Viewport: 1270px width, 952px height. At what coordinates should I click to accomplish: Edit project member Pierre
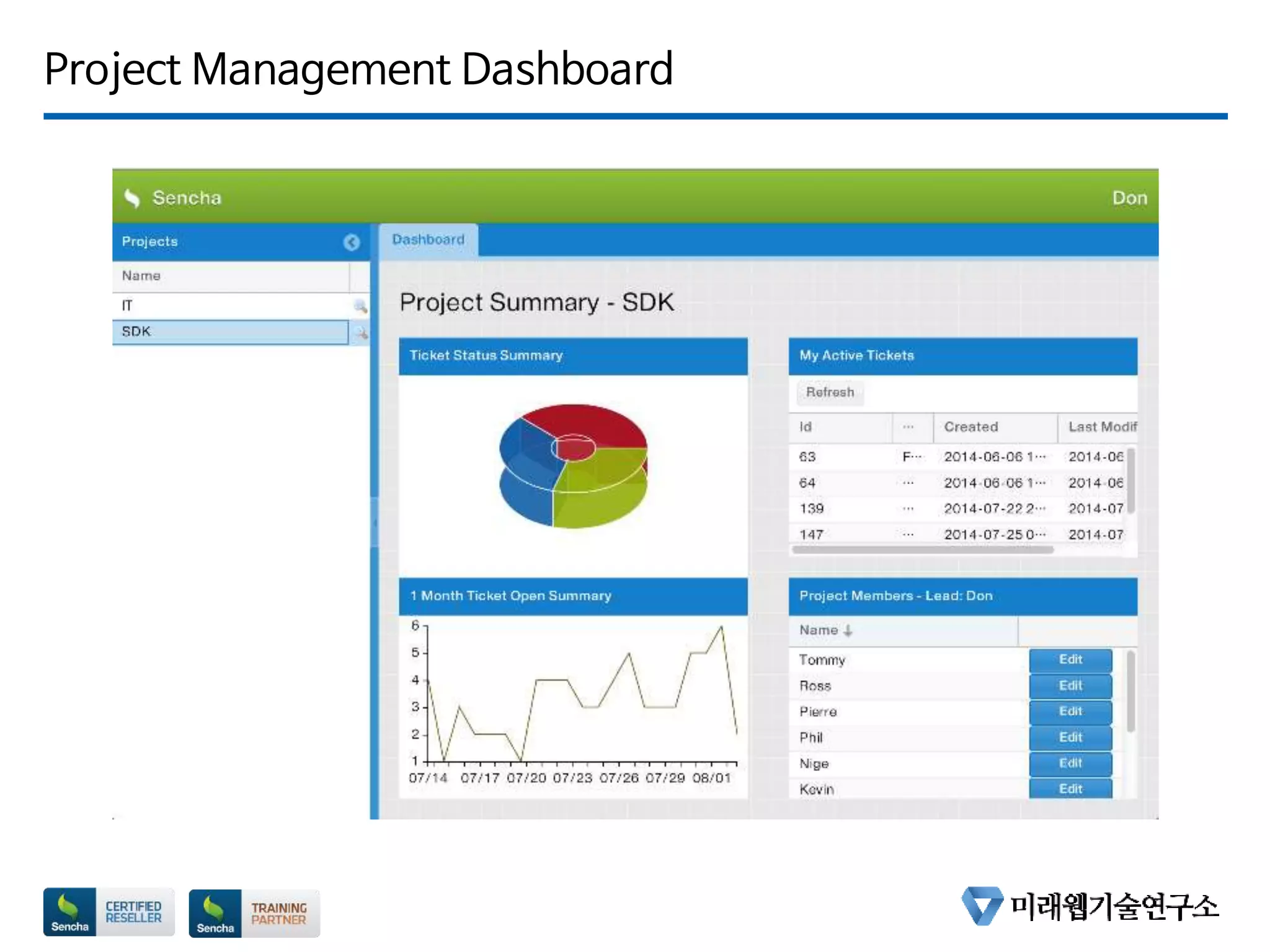1070,712
